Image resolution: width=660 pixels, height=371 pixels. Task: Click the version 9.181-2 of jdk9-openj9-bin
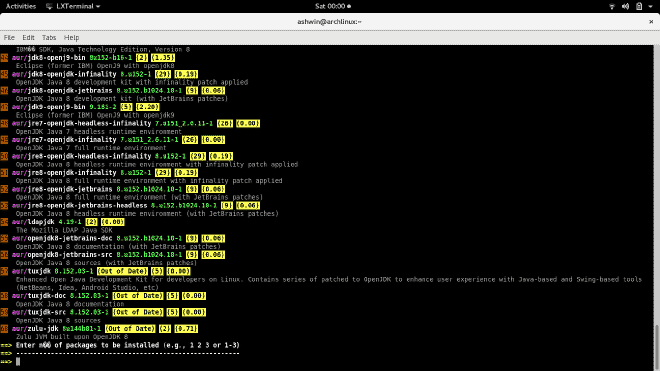103,107
